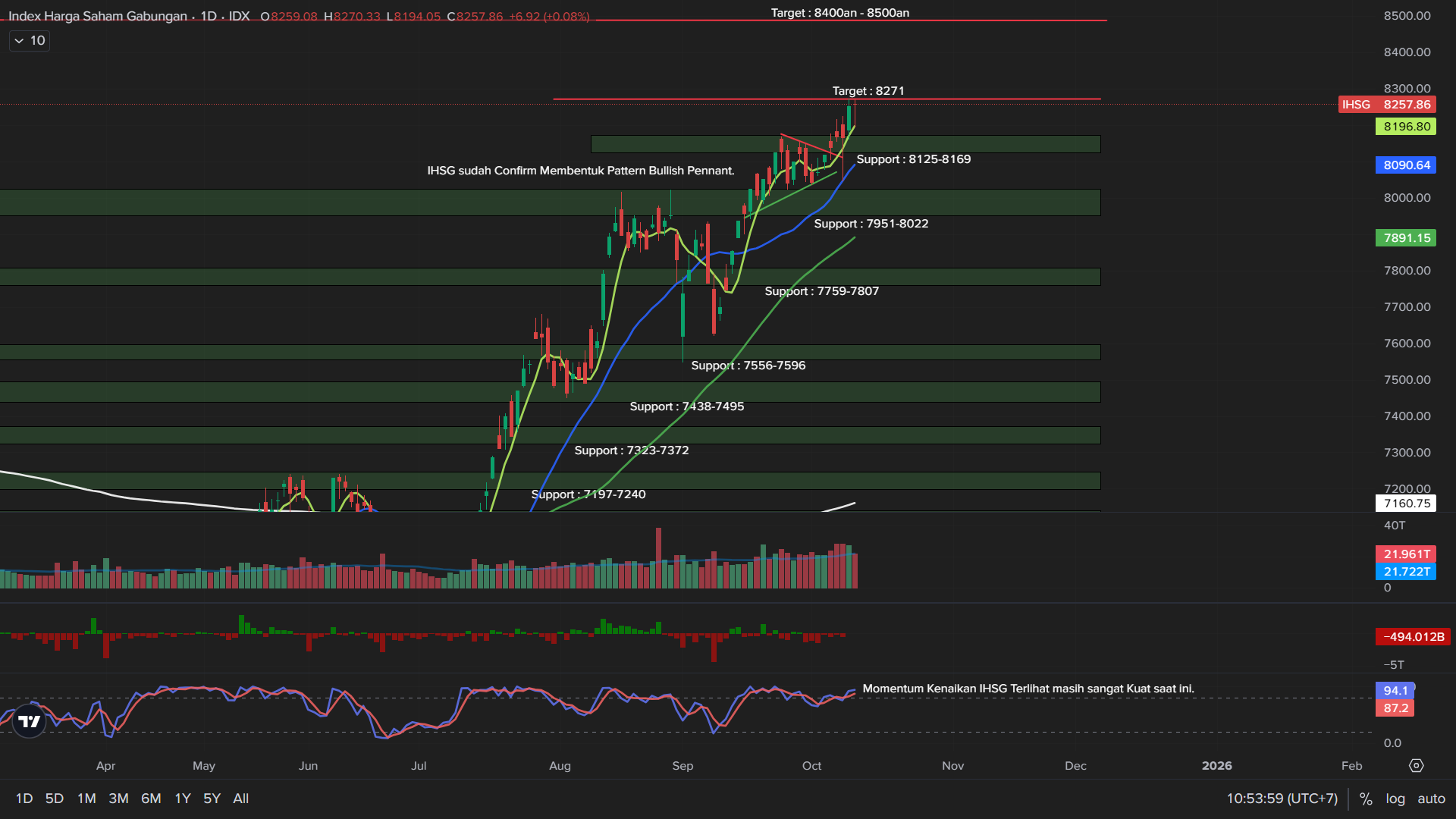1456x819 pixels.
Task: Toggle log scale mode
Action: point(1395,799)
